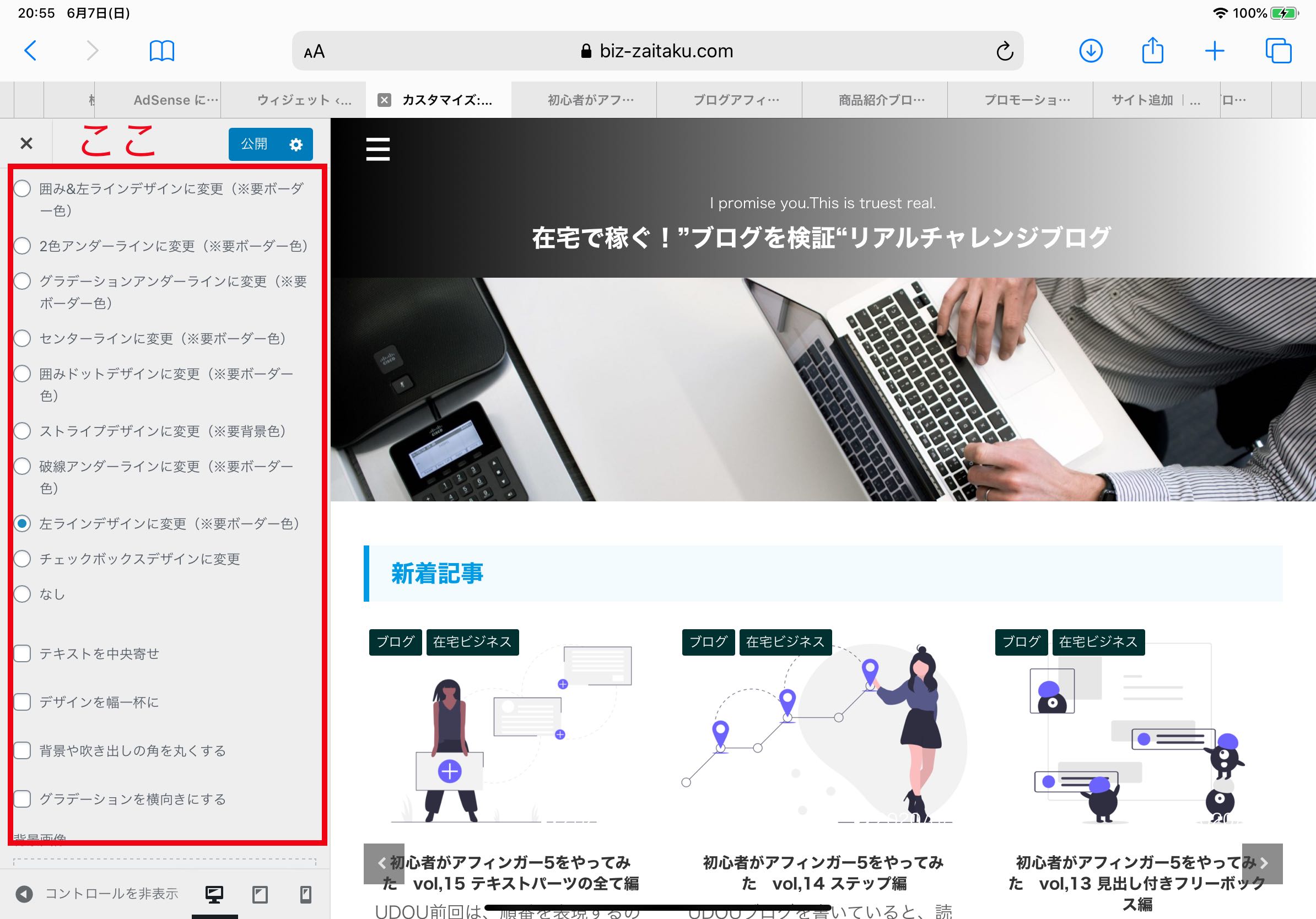Tap the battery status indicator
Viewport: 1316px width, 919px height.
1285,13
